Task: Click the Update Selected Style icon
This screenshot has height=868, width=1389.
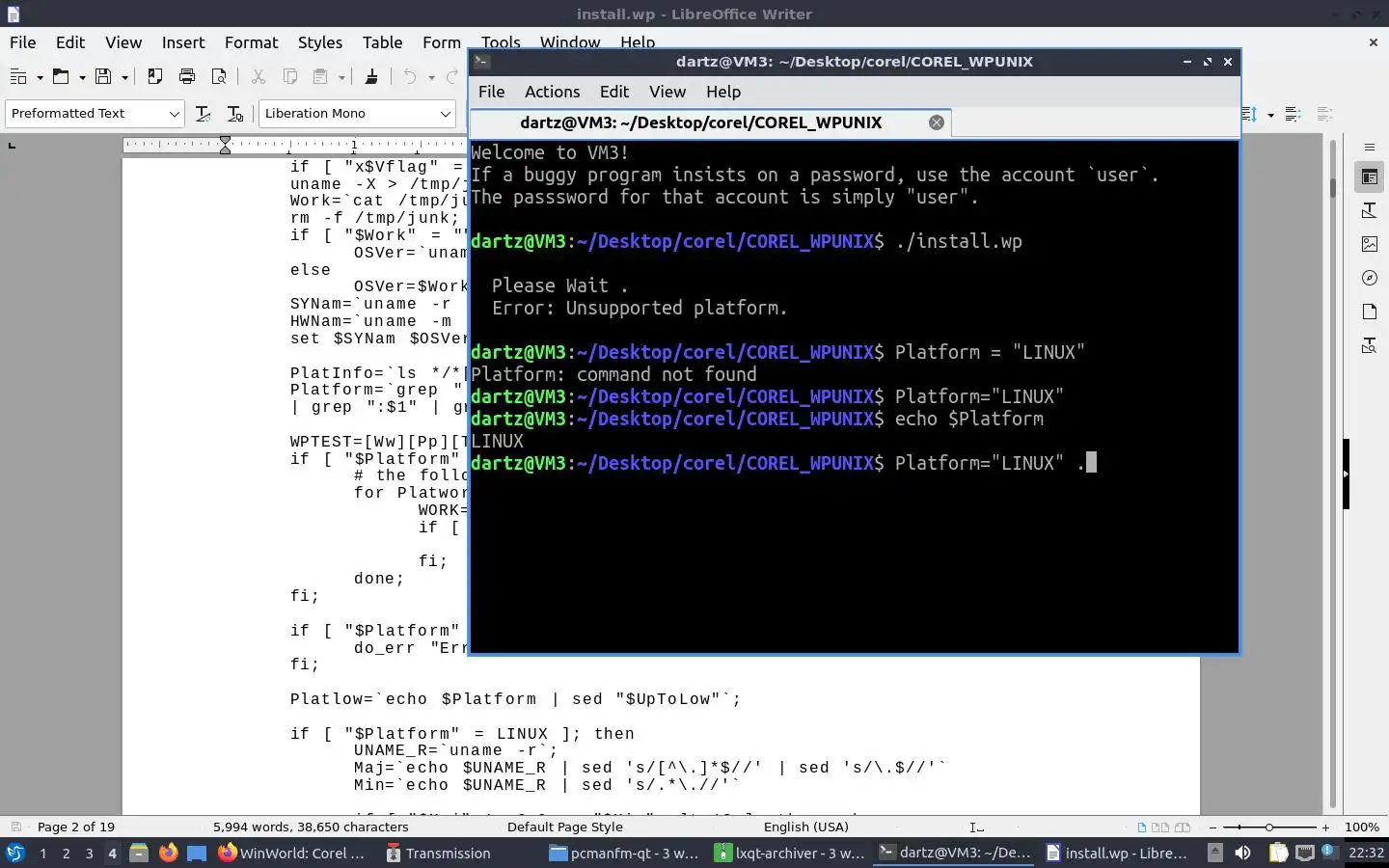Action: coord(203,114)
